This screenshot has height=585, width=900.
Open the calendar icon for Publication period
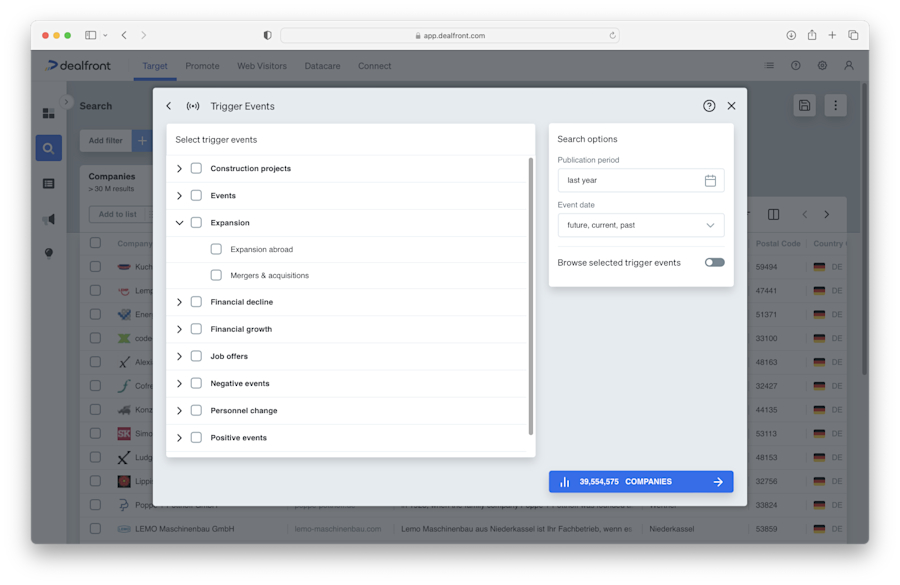(x=710, y=180)
